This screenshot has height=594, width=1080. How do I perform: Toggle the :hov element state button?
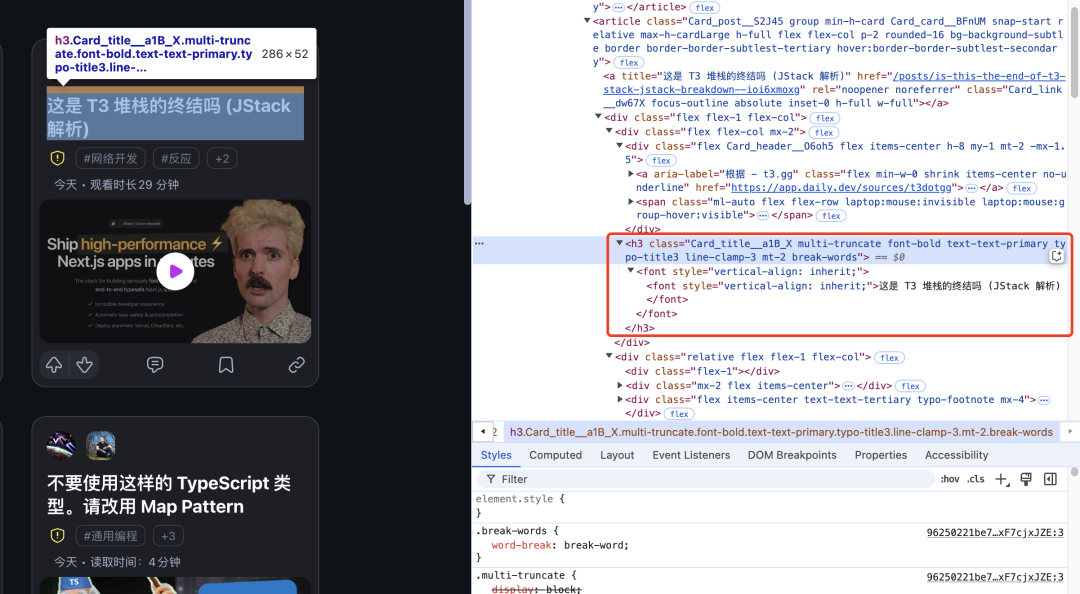[x=950, y=479]
